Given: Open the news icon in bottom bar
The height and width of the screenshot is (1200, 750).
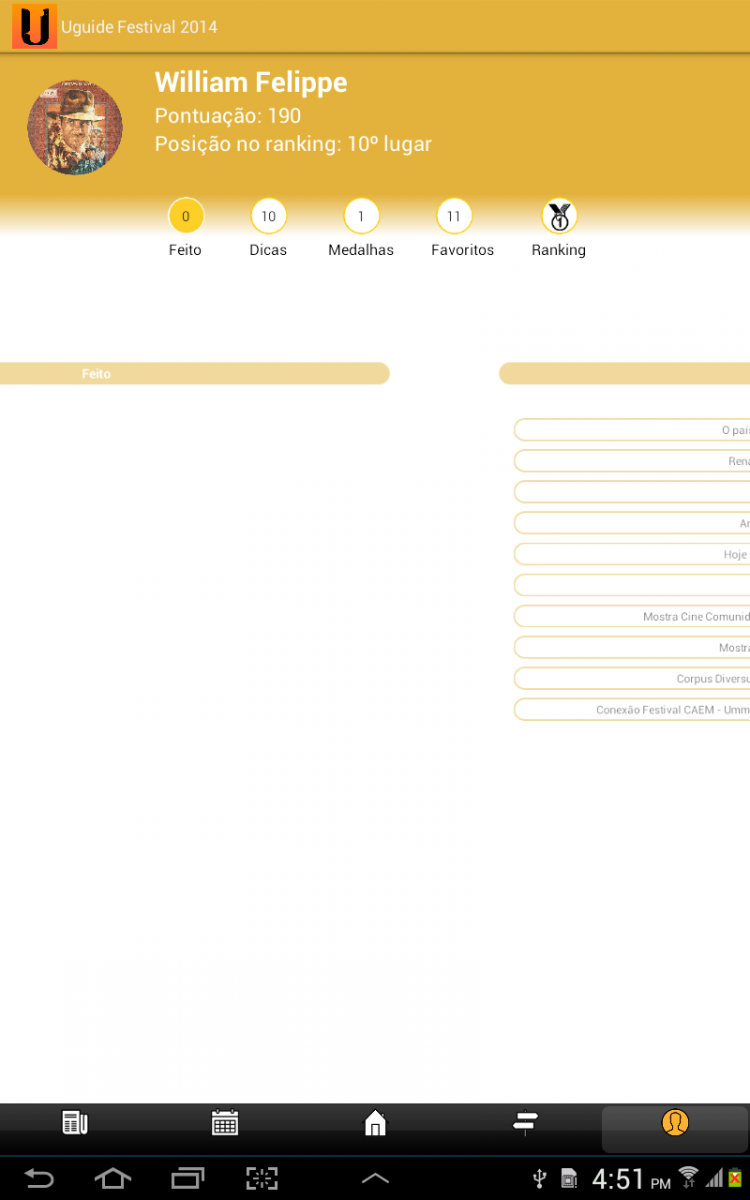Looking at the screenshot, I should (75, 1123).
